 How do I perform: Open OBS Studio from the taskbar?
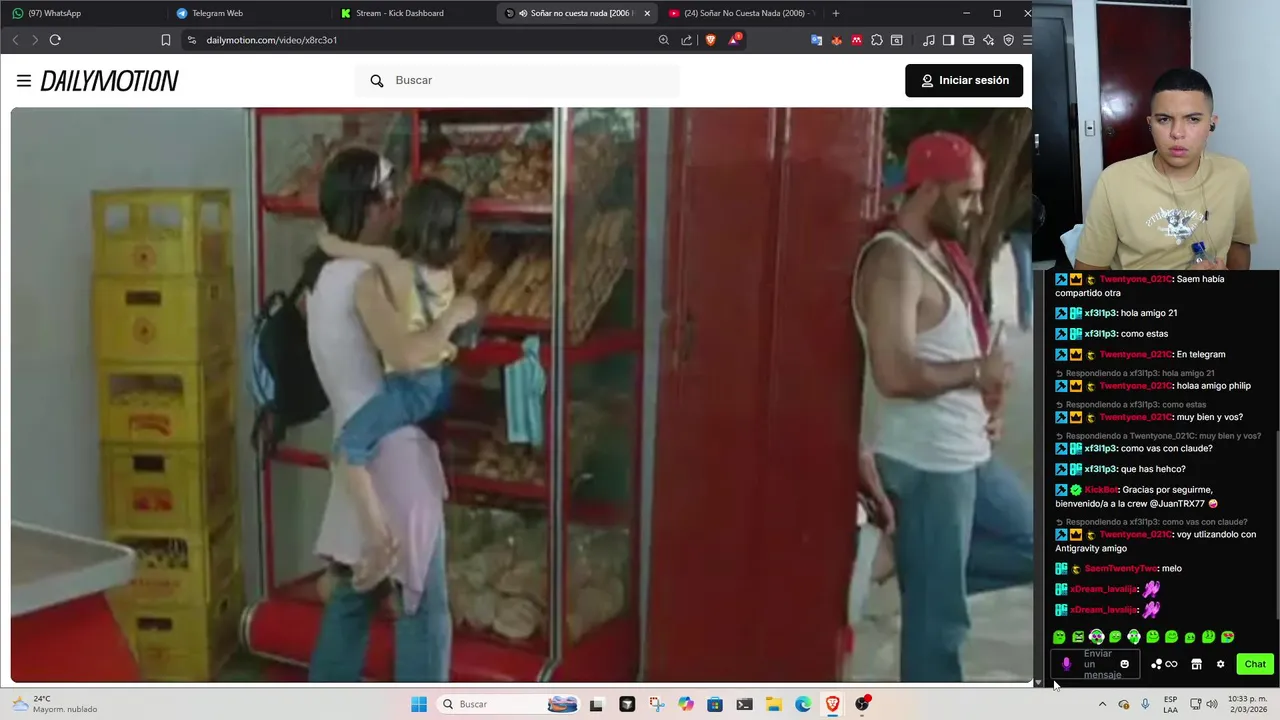pyautogui.click(x=862, y=704)
